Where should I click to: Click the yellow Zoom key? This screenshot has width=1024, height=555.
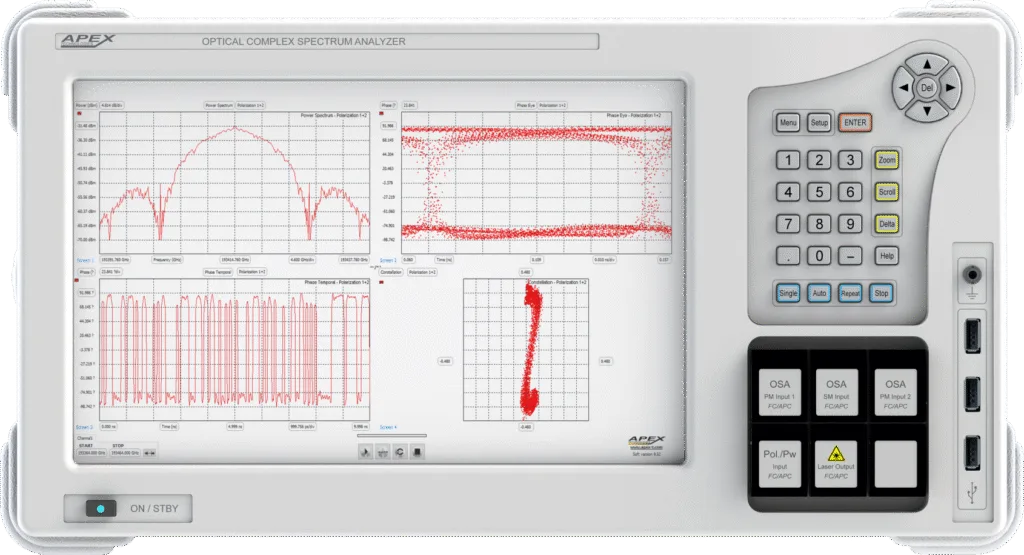[x=887, y=160]
